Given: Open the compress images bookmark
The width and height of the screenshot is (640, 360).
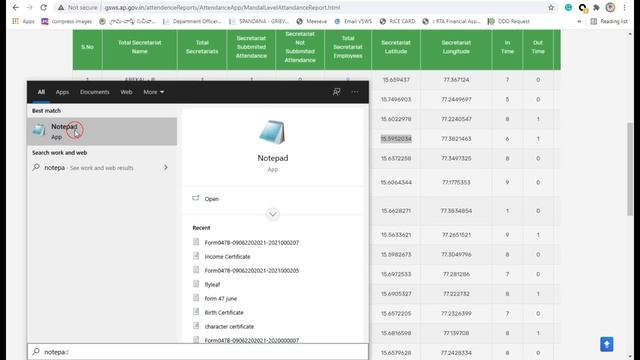Looking at the screenshot, I should pyautogui.click(x=67, y=21).
